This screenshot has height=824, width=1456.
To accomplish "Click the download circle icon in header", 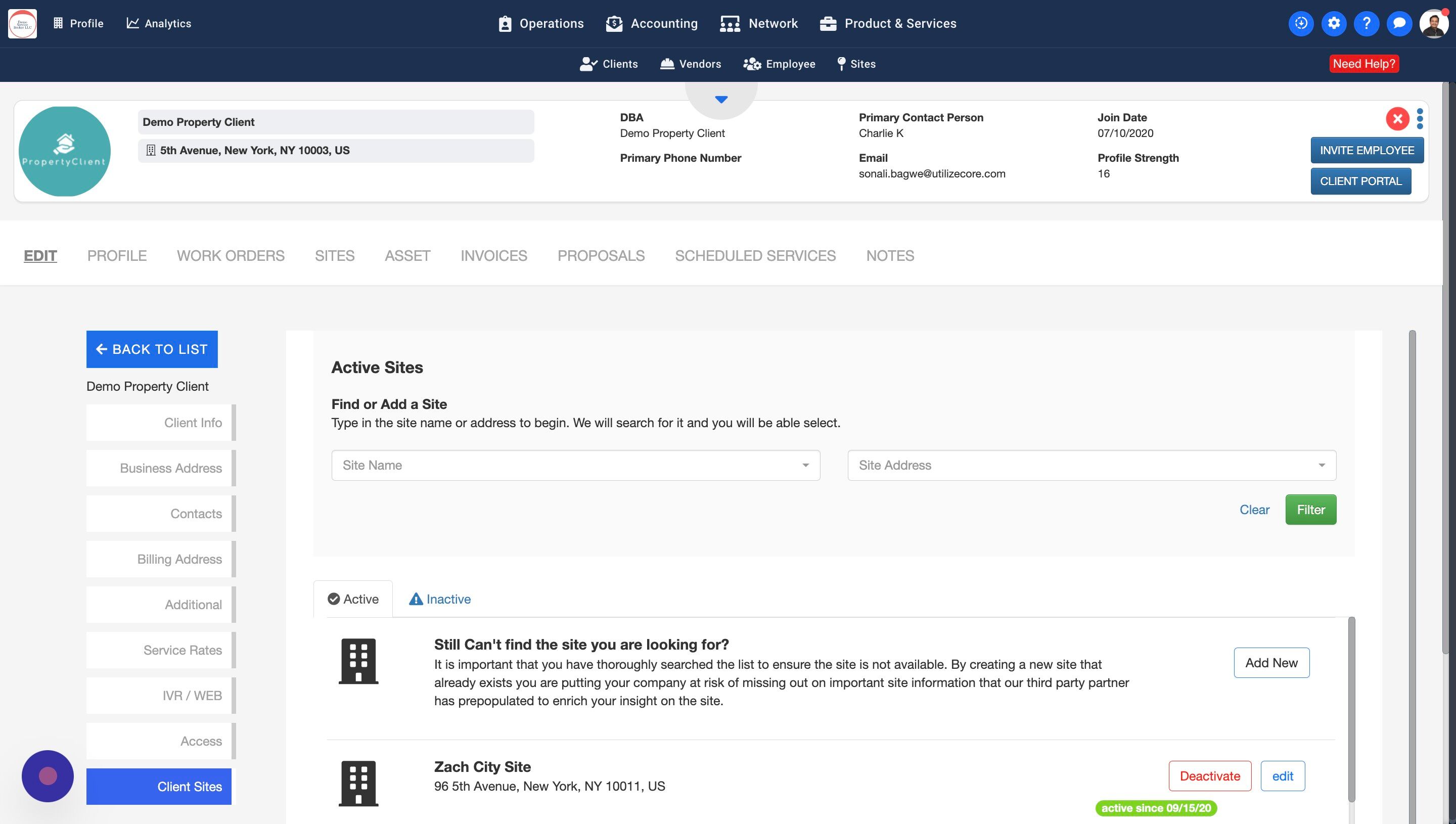I will tap(1300, 23).
